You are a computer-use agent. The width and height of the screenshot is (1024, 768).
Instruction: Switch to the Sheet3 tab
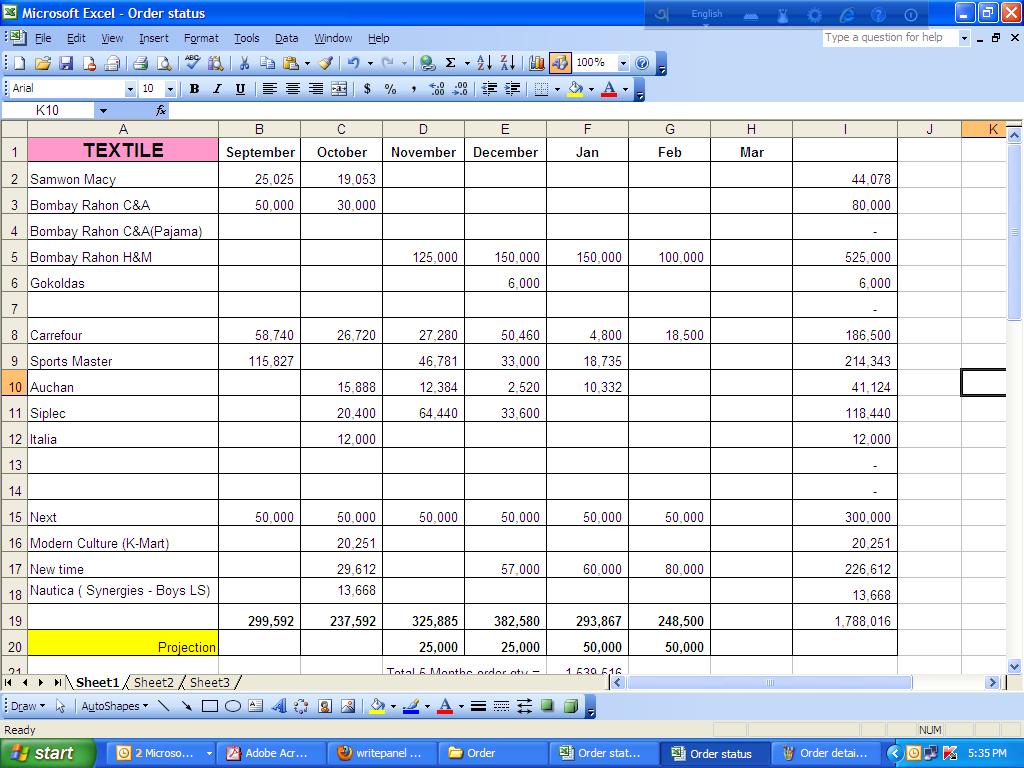coord(210,682)
